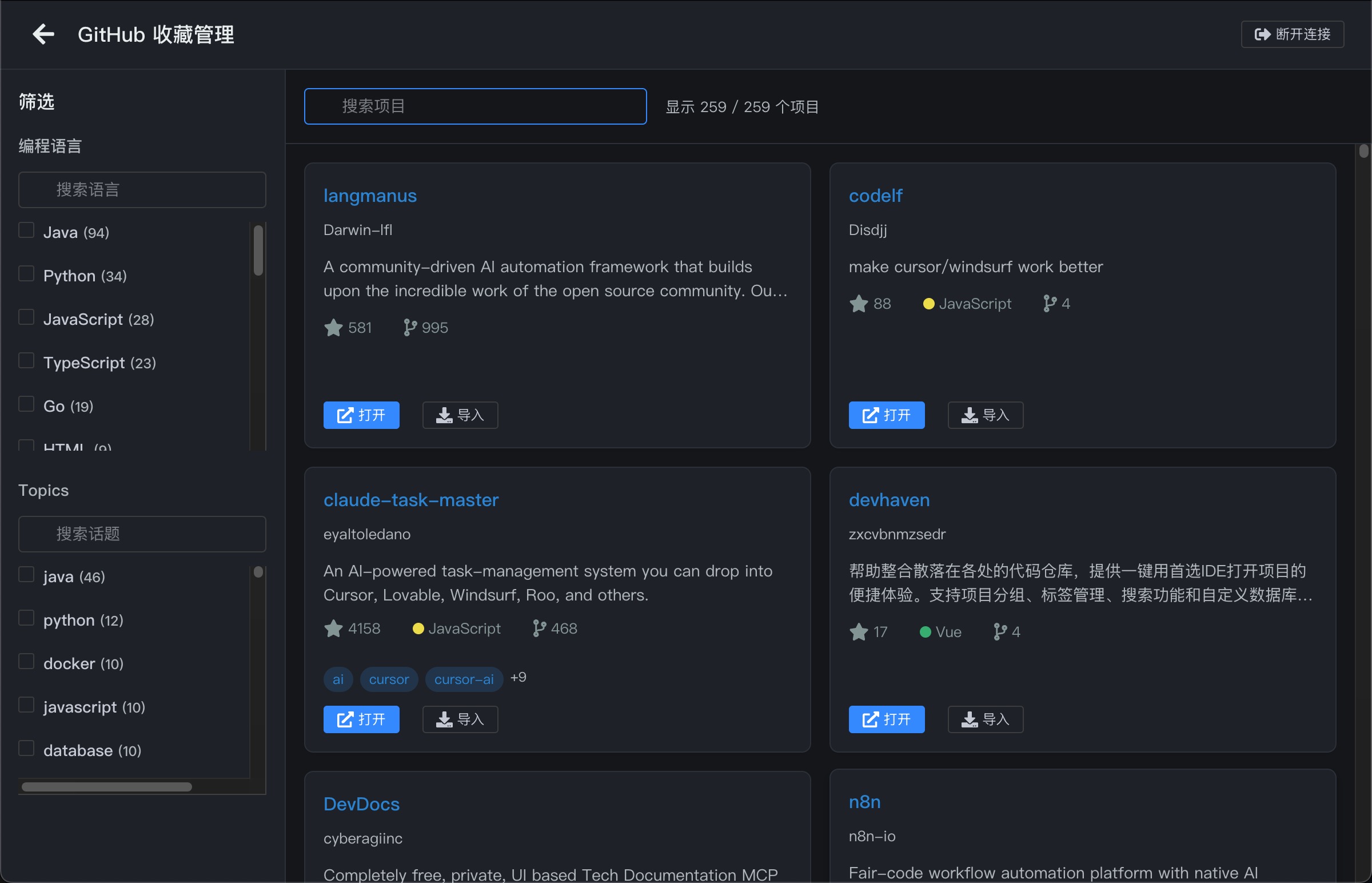Click the eyaltoledano owner name

point(367,534)
